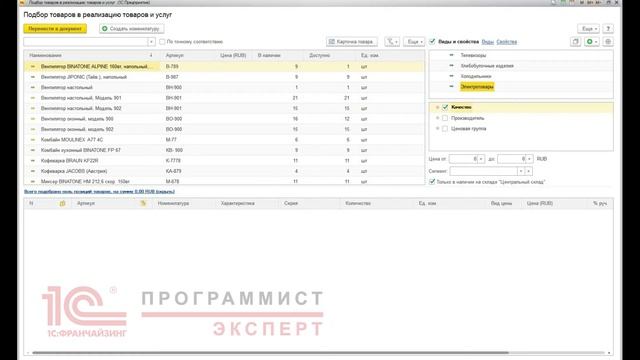The width and height of the screenshot is (640, 360).
Task: Click the item icon of 'Вентилятор JIPONIC' row
Action: pyautogui.click(x=33, y=77)
